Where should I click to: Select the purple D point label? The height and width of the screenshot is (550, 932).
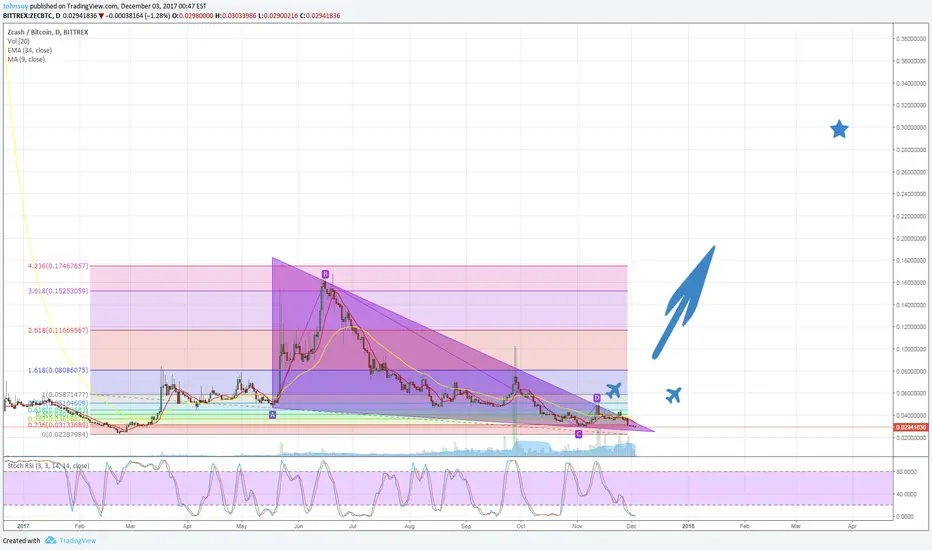coord(597,398)
